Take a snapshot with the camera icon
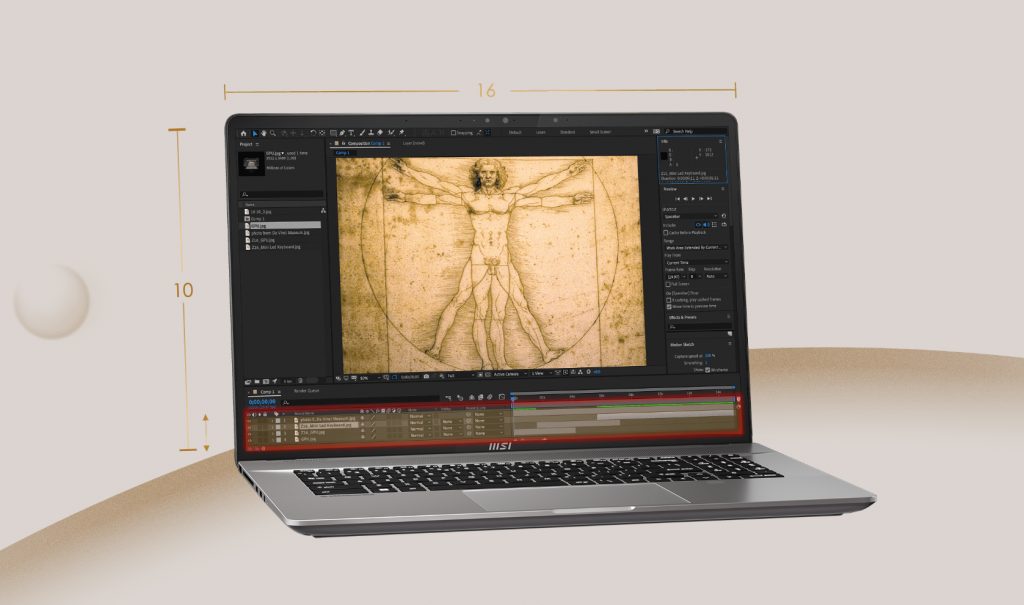Screen dimensions: 1024x605 point(426,376)
